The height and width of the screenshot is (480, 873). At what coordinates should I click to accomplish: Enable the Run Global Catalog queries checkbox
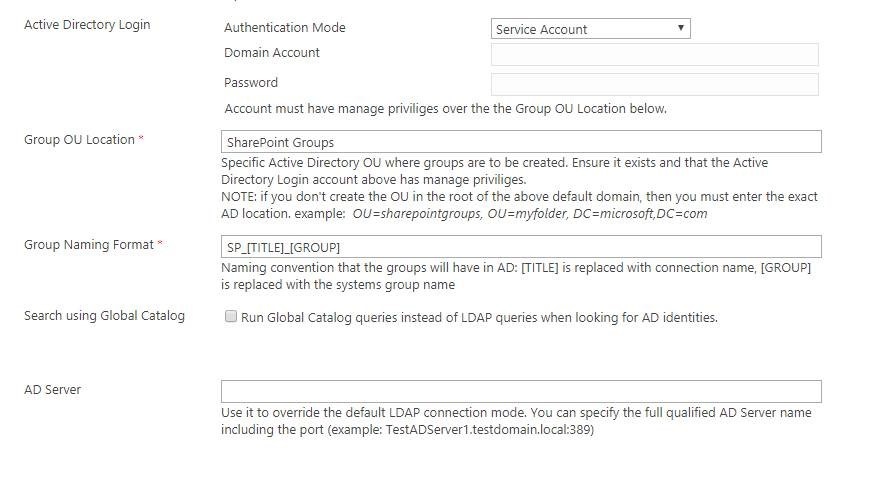[231, 317]
